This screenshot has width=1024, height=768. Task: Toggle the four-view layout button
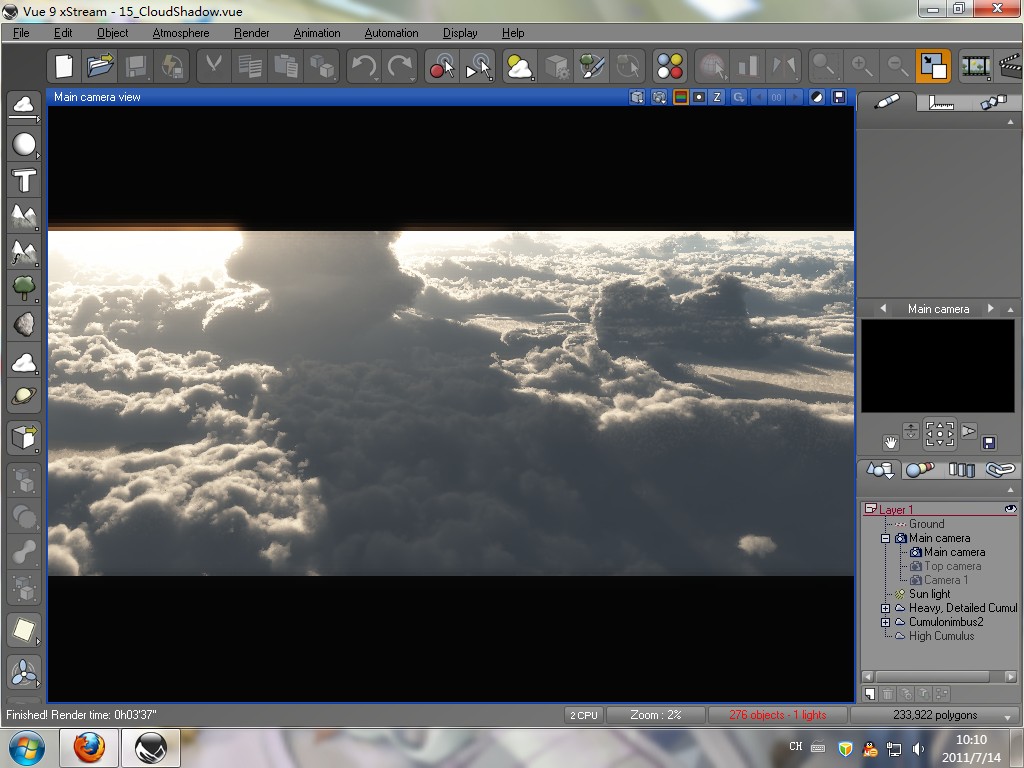[933, 67]
